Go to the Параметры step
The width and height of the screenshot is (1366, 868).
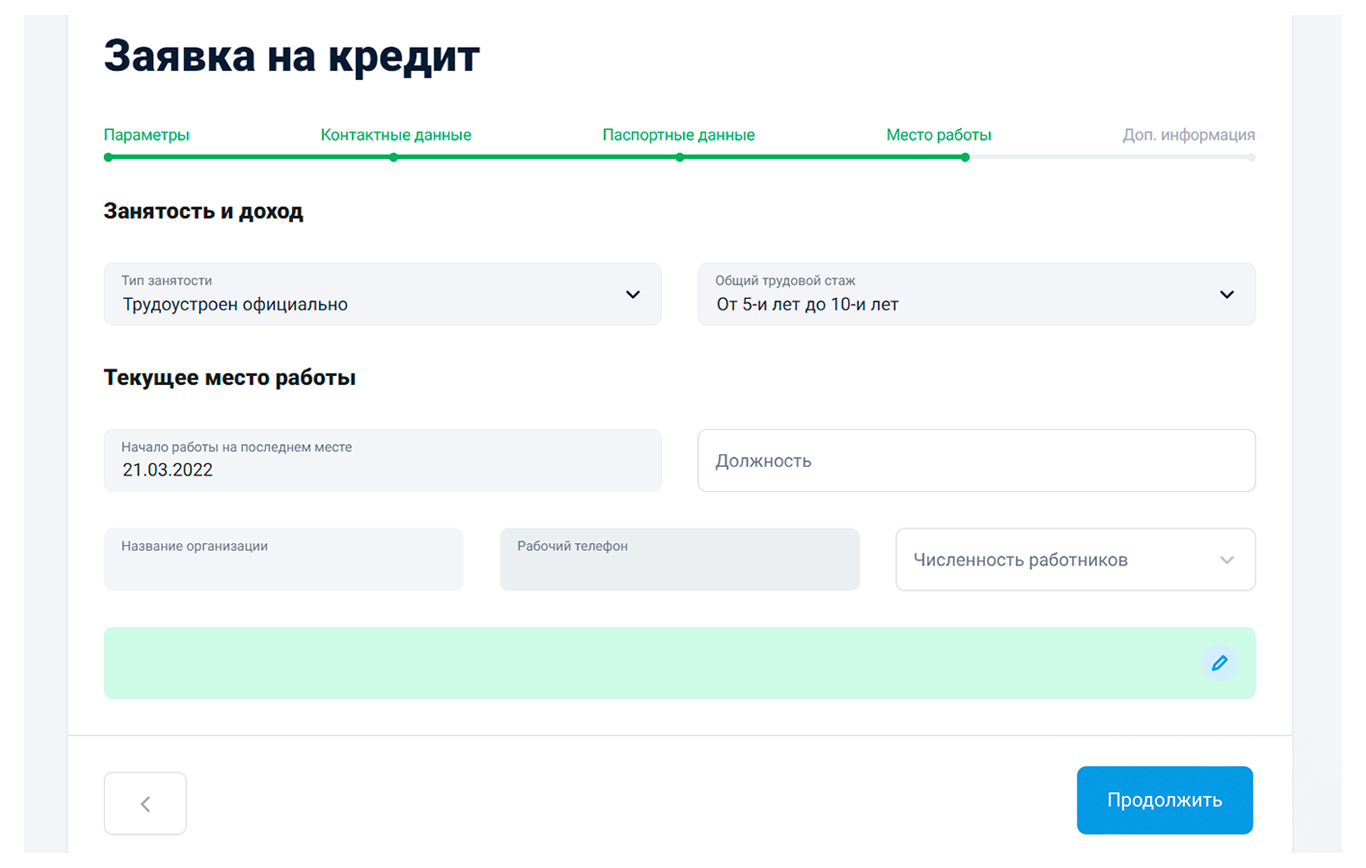coord(147,135)
